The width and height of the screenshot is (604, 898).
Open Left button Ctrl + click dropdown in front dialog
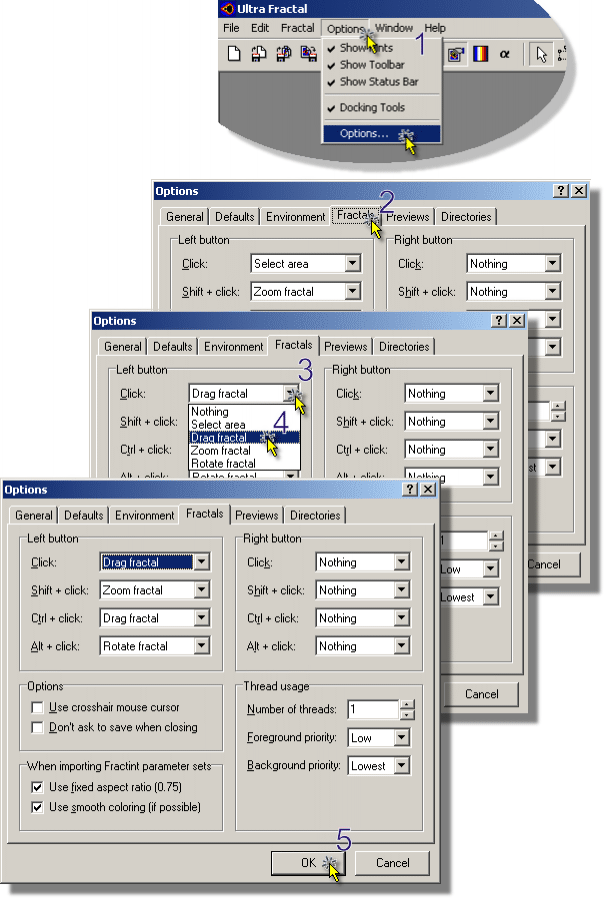(202, 618)
